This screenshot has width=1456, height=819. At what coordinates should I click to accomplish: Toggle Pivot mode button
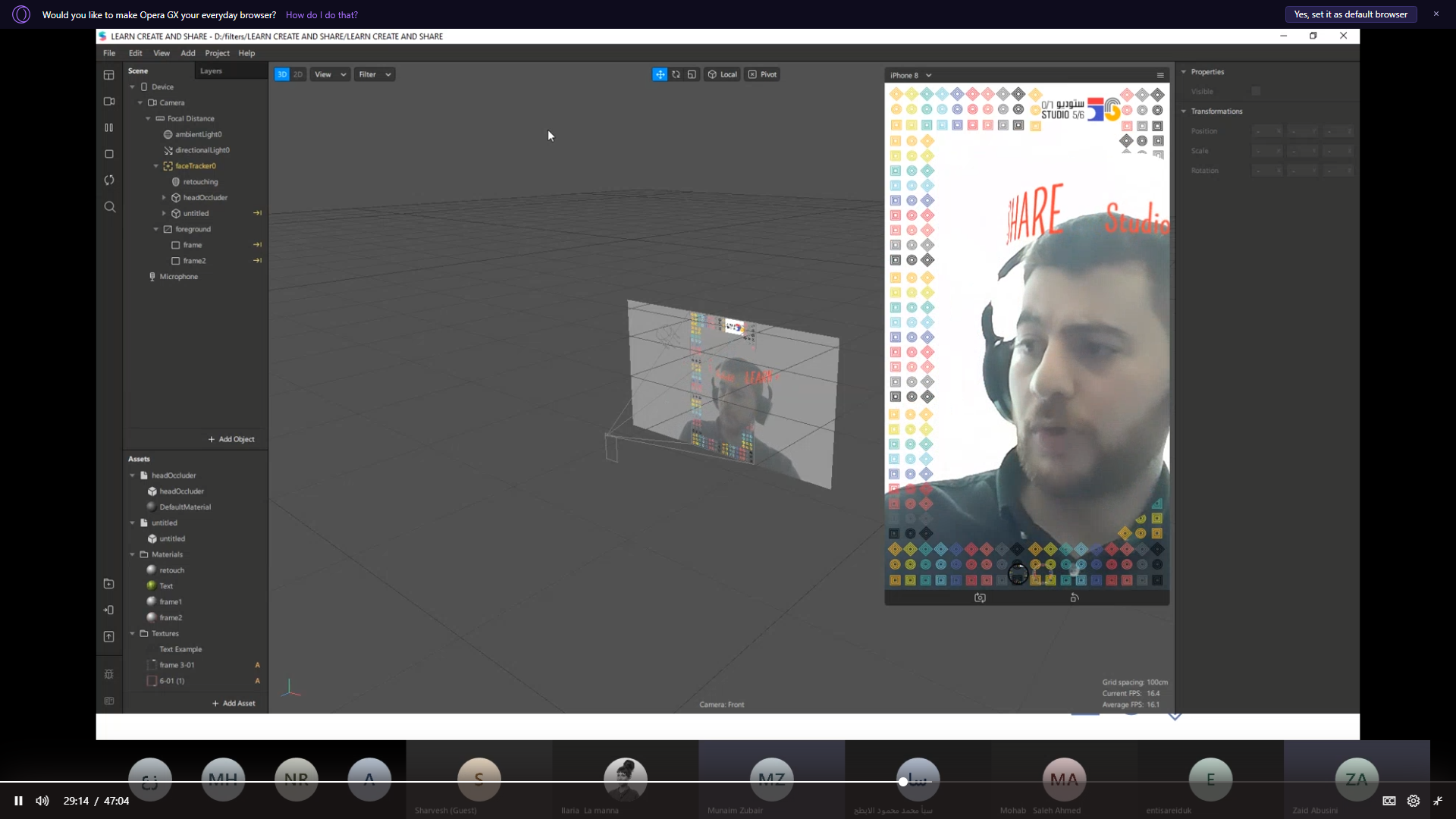click(x=762, y=74)
